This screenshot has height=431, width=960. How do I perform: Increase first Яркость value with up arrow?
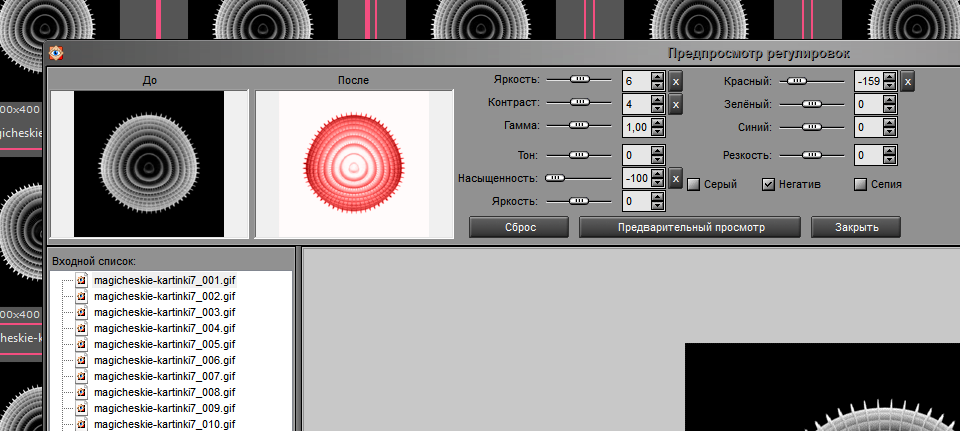[x=657, y=77]
